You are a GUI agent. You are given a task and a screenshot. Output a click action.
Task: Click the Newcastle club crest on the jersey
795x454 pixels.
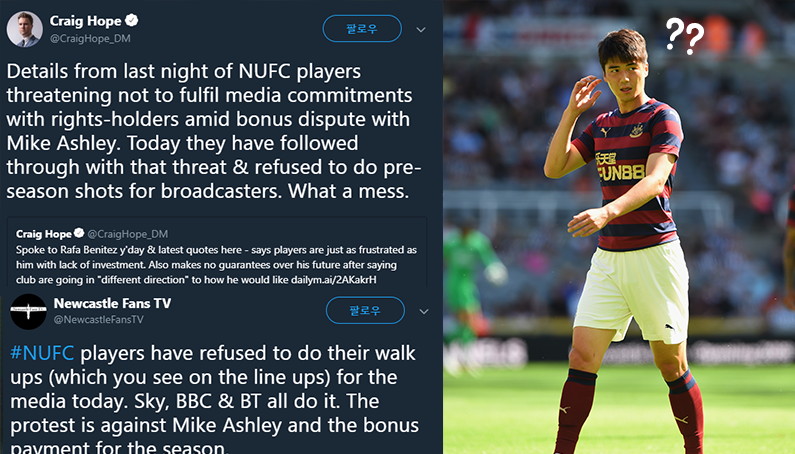(636, 130)
